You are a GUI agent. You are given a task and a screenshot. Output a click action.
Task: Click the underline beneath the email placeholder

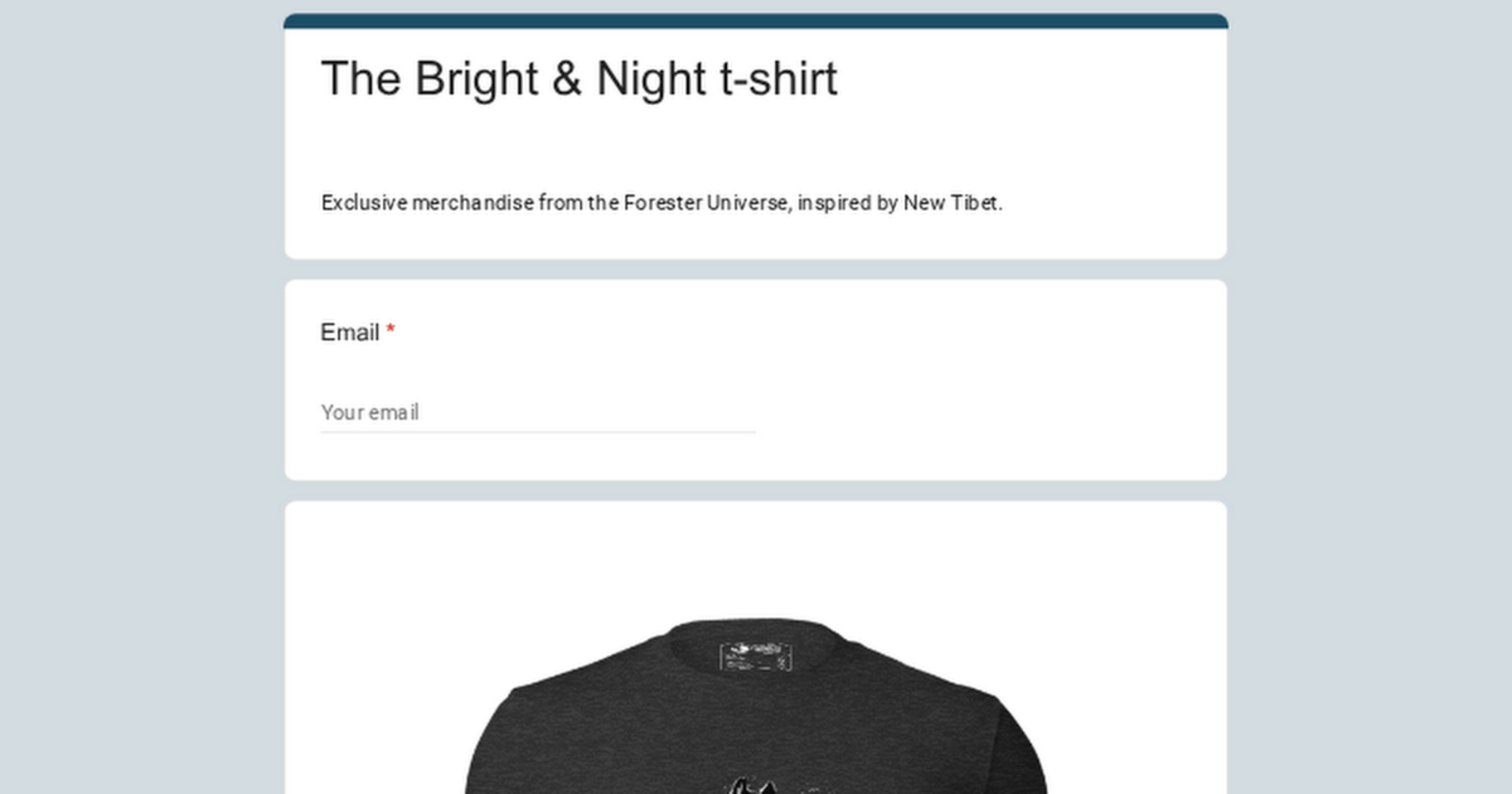coord(538,432)
